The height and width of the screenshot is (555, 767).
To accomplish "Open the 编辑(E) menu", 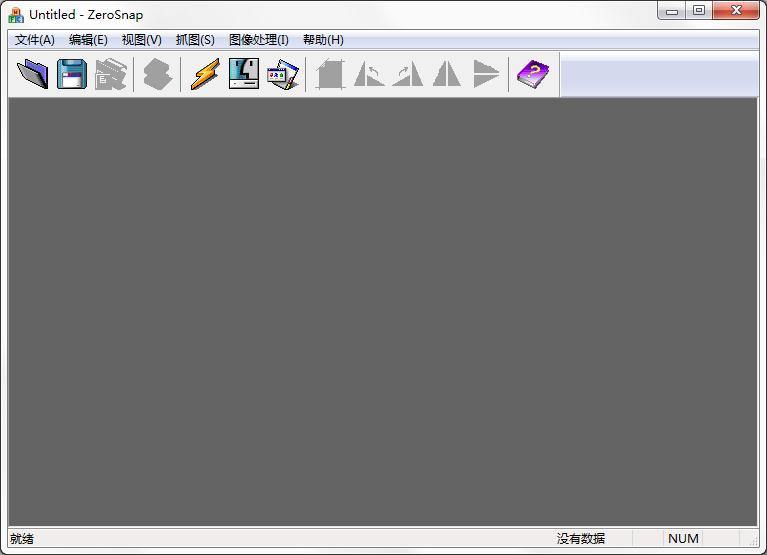I will click(88, 40).
